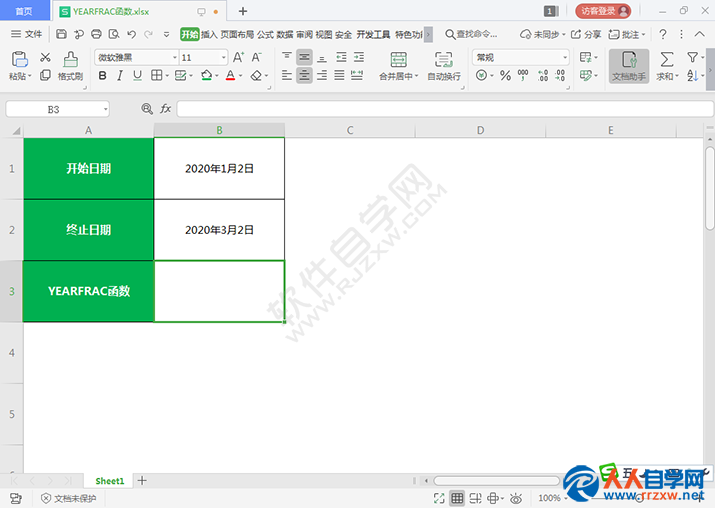Expand the fill color dropdown arrow
The image size is (715, 508).
coord(217,76)
